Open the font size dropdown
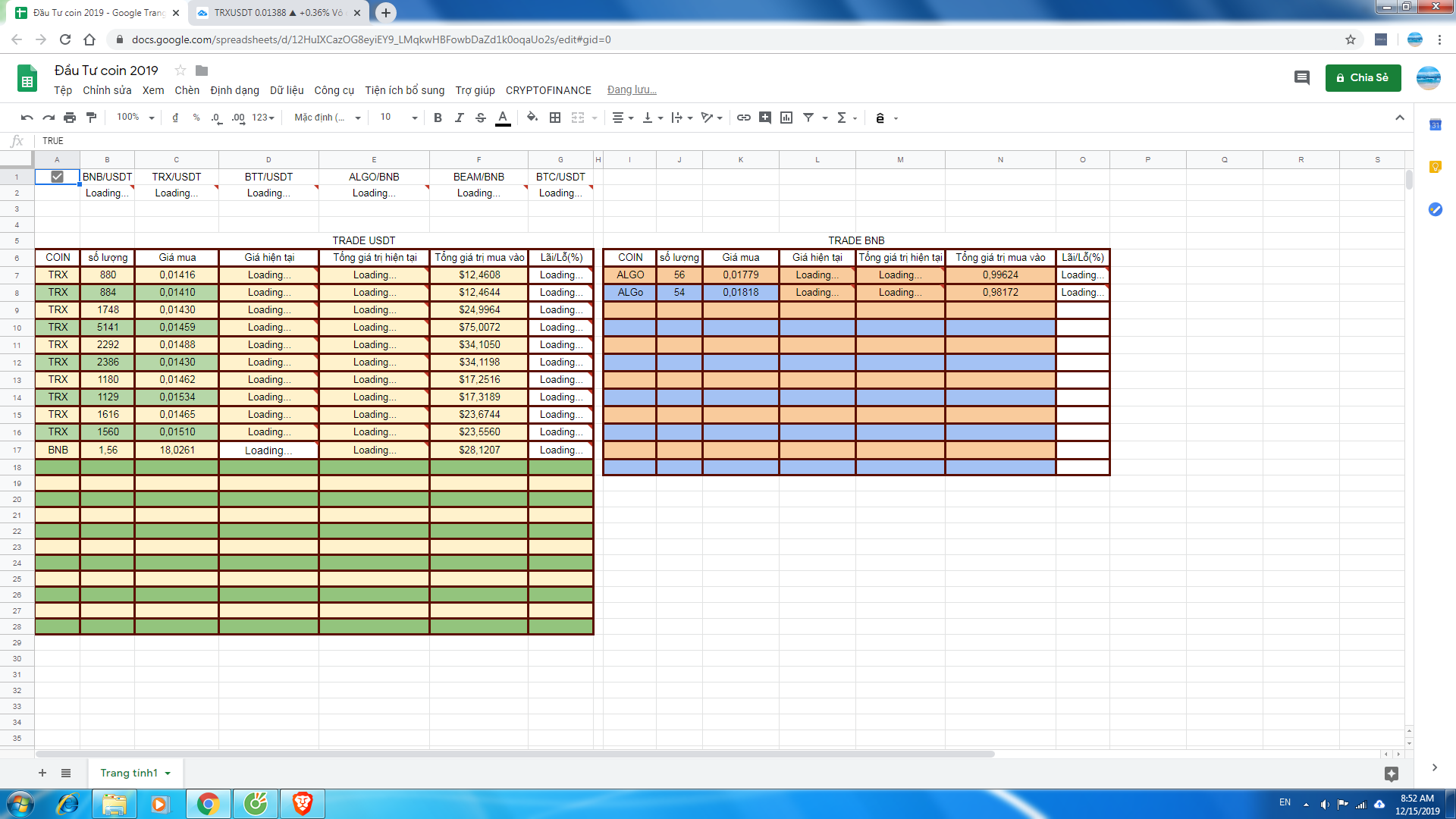The width and height of the screenshot is (1456, 819). [x=399, y=118]
